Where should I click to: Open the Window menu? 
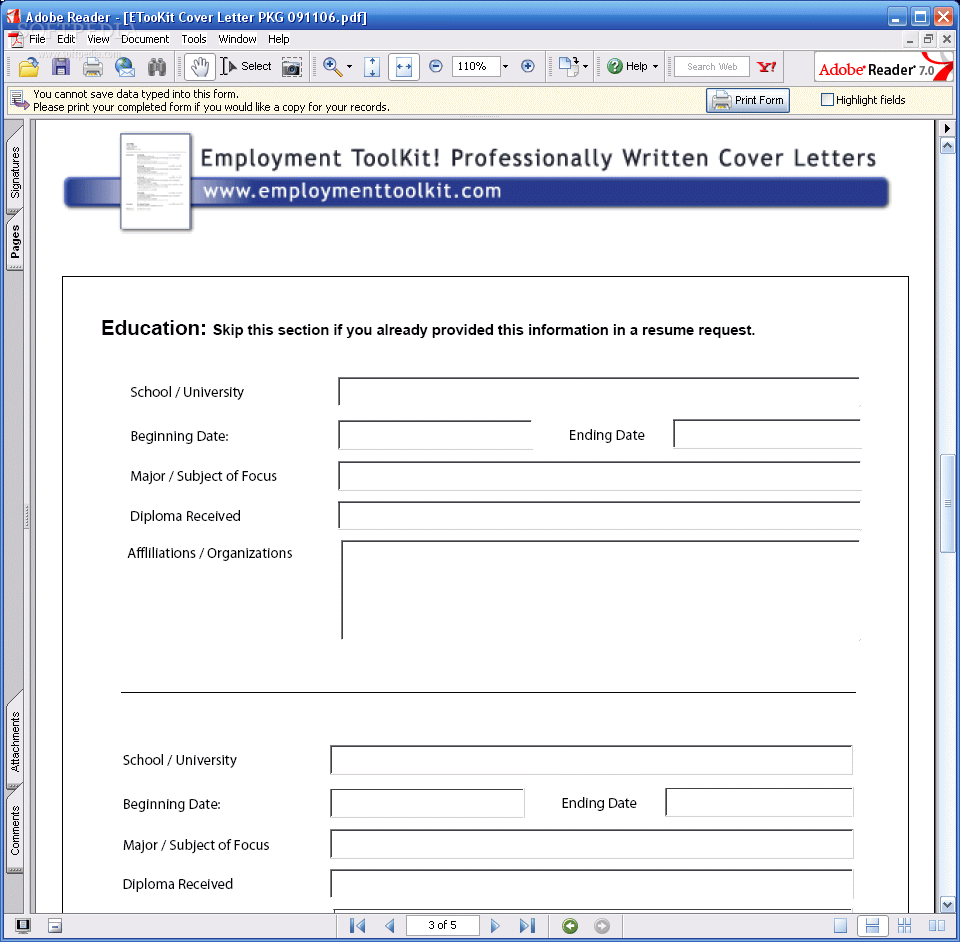(237, 39)
